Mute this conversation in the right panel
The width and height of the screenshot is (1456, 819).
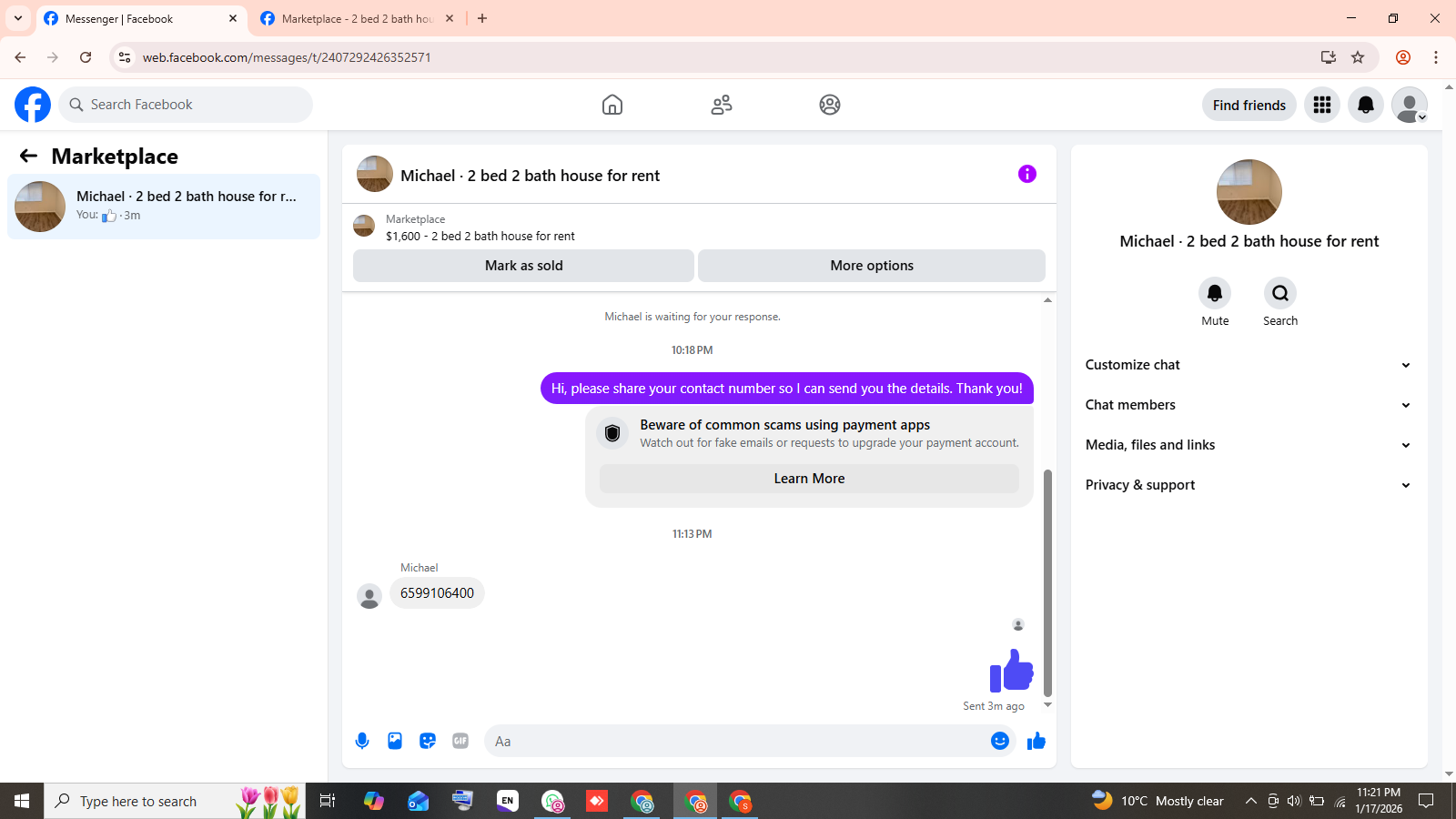[1215, 293]
